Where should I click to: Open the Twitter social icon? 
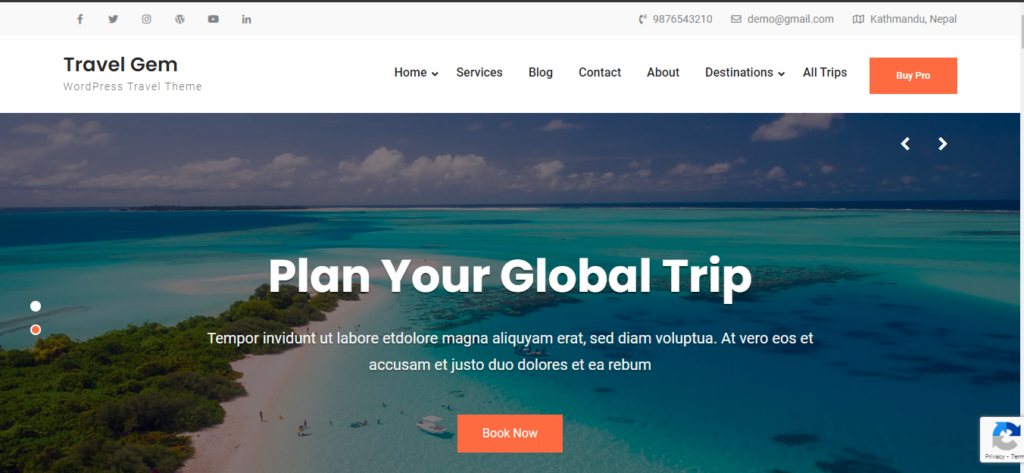click(x=113, y=19)
